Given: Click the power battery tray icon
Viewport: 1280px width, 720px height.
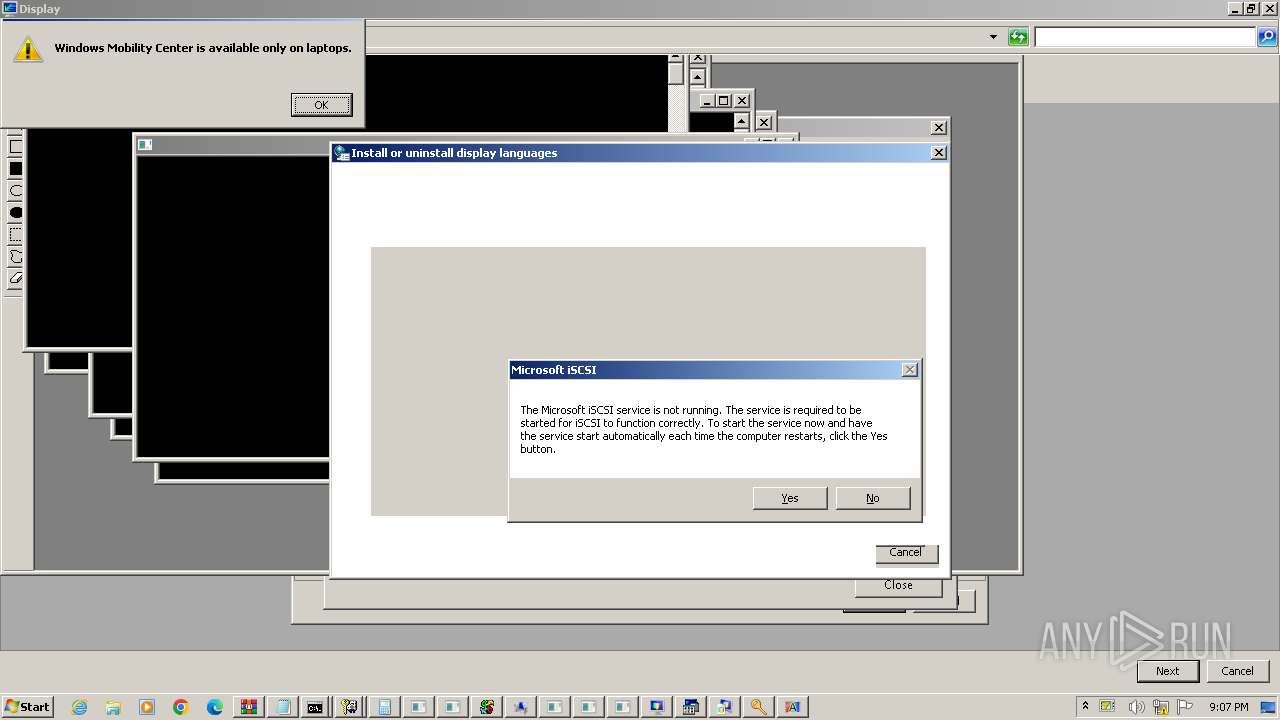Looking at the screenshot, I should pos(1108,707).
